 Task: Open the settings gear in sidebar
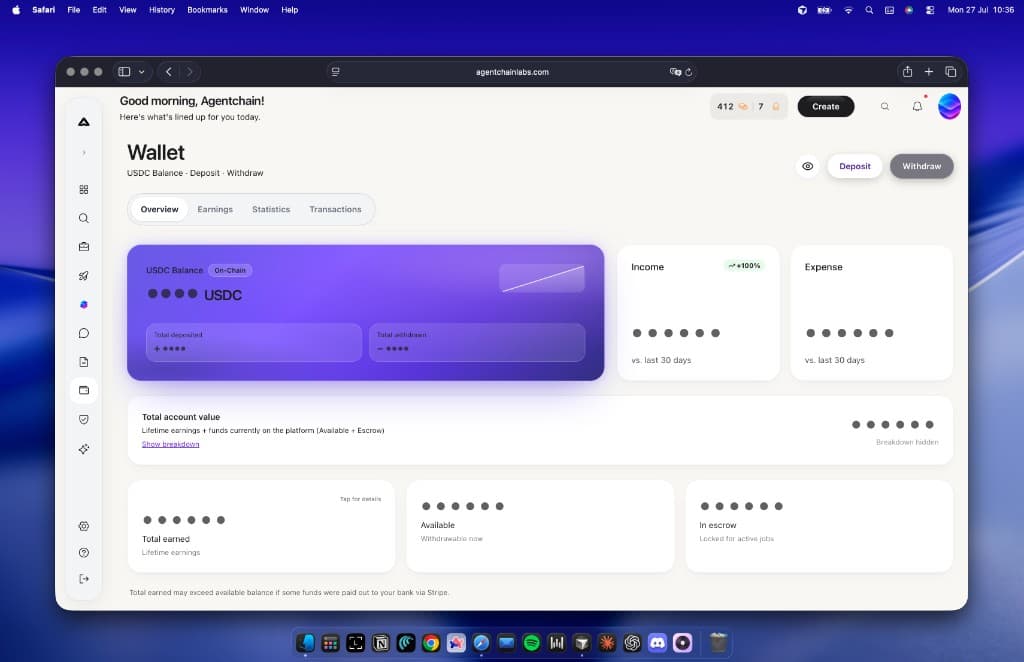84,526
